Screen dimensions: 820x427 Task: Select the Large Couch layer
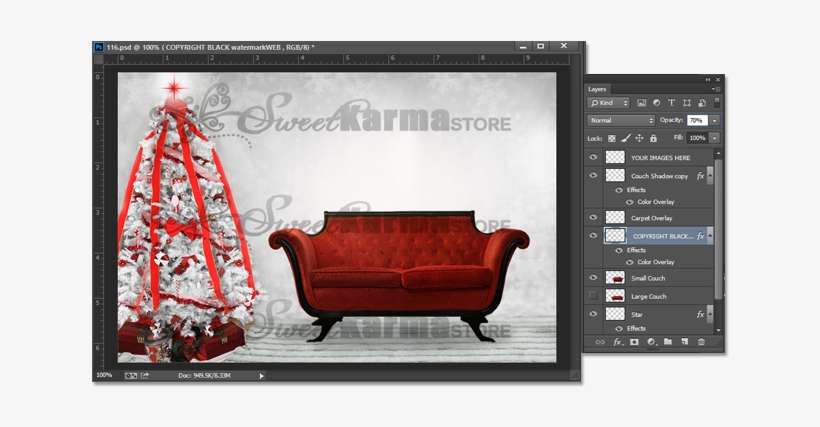(650, 296)
